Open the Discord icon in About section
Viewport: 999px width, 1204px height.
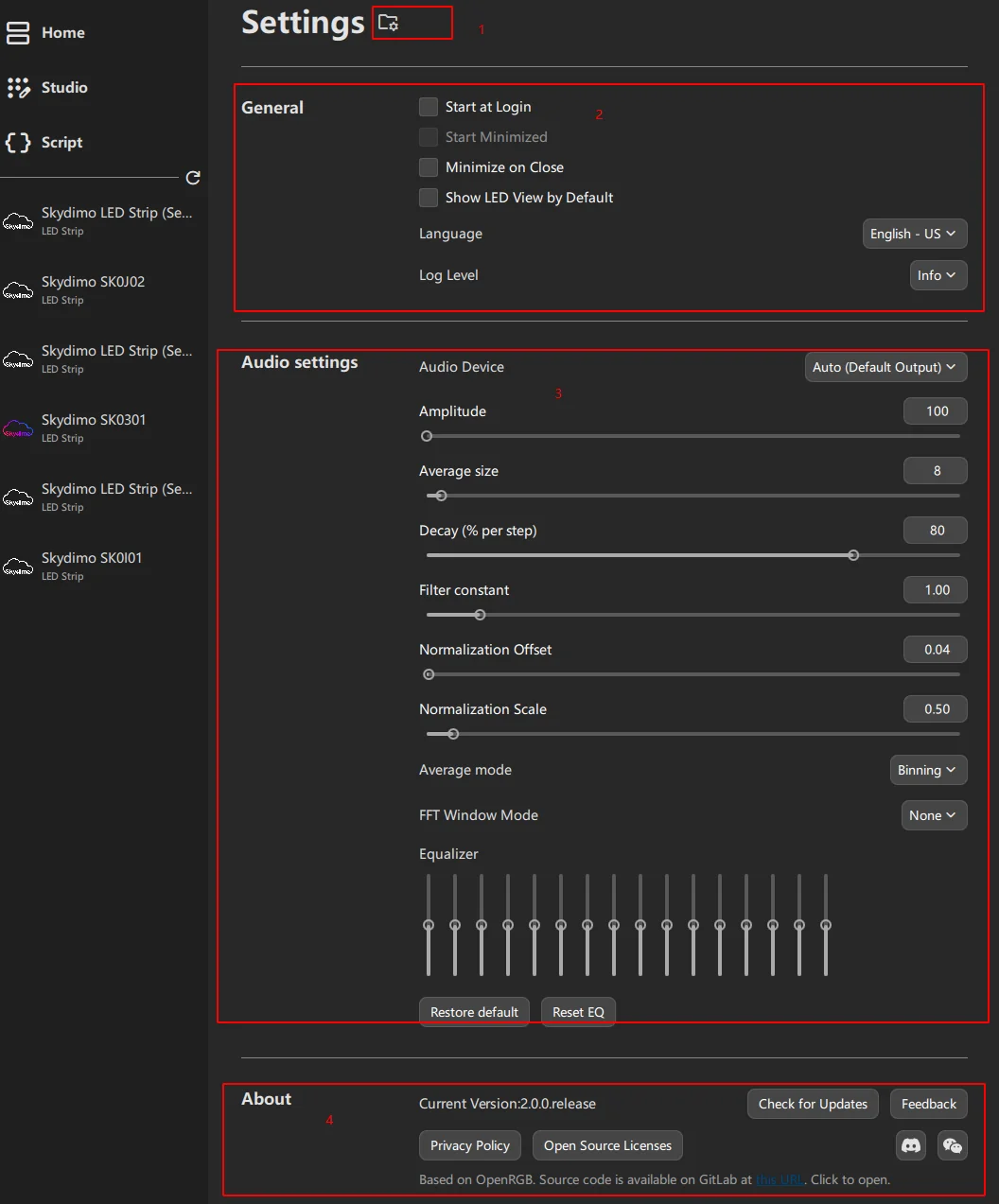tap(910, 1145)
